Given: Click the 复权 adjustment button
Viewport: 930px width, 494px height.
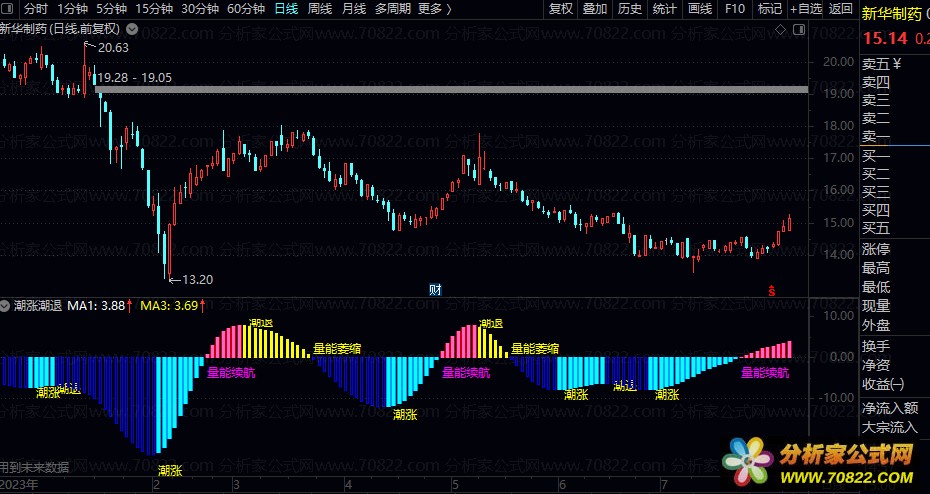Looking at the screenshot, I should click(560, 8).
